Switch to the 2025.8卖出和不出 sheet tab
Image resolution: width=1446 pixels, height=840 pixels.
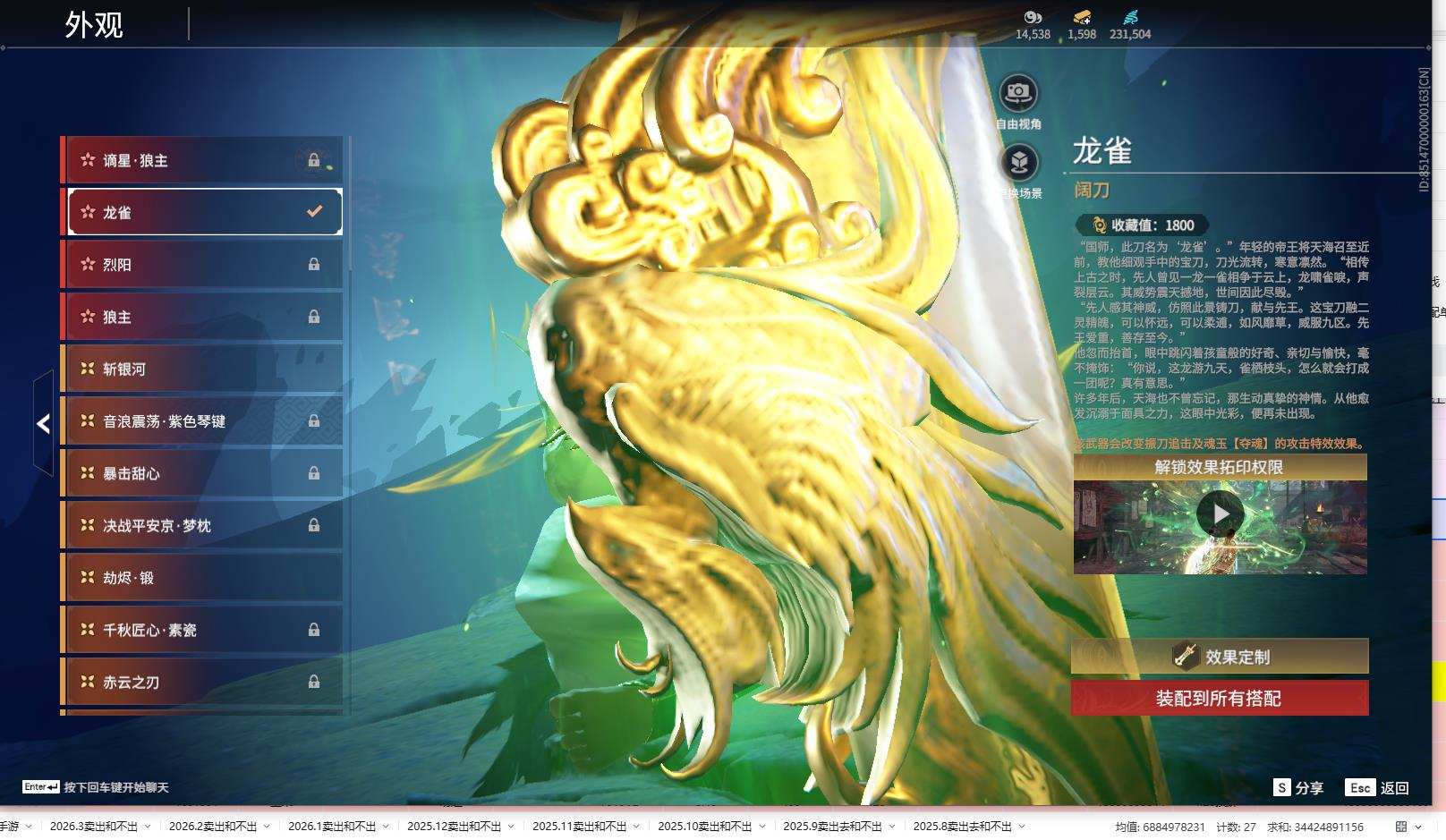[x=964, y=827]
